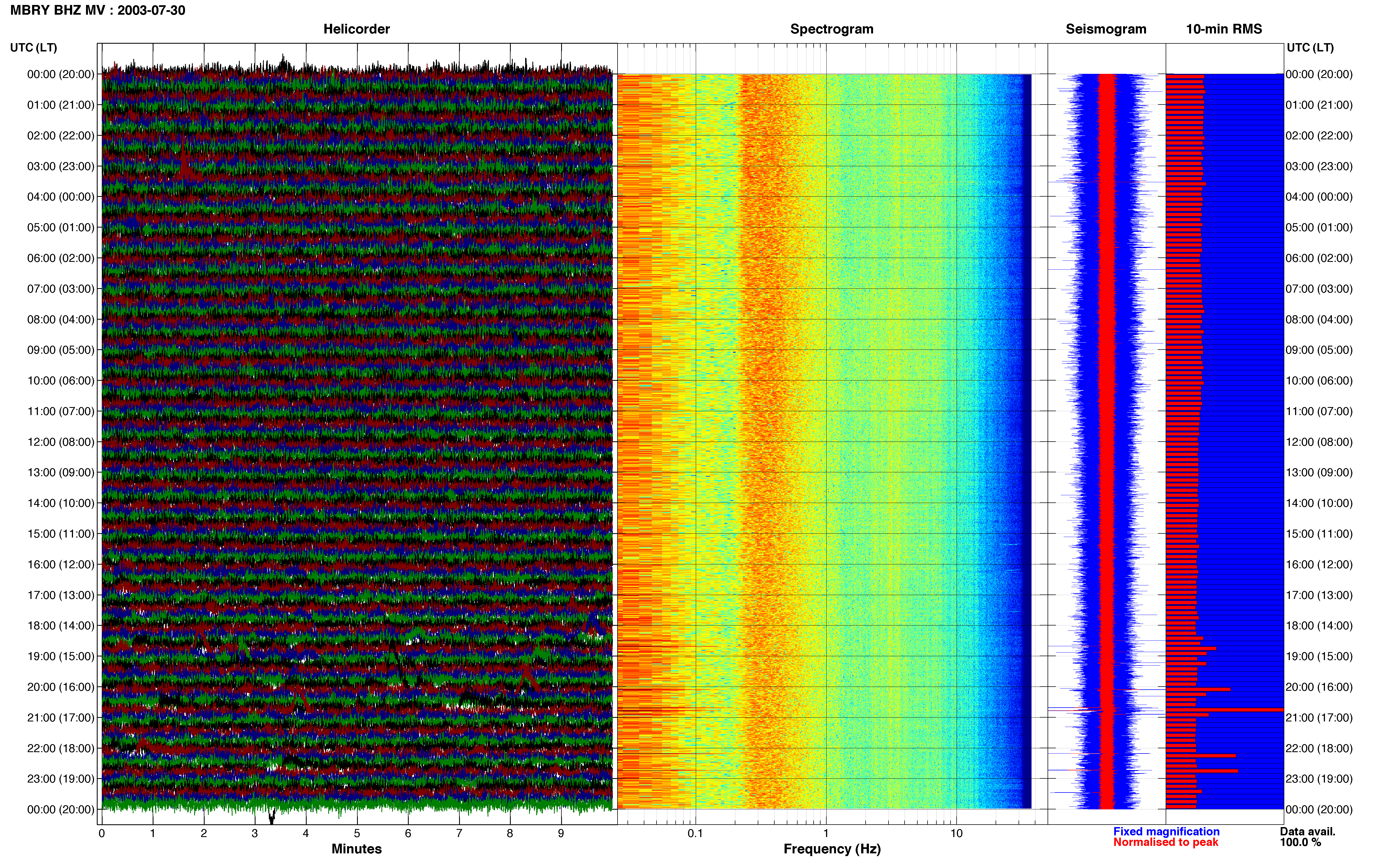Click the 'Normalised to peak' legend text

point(1166,843)
